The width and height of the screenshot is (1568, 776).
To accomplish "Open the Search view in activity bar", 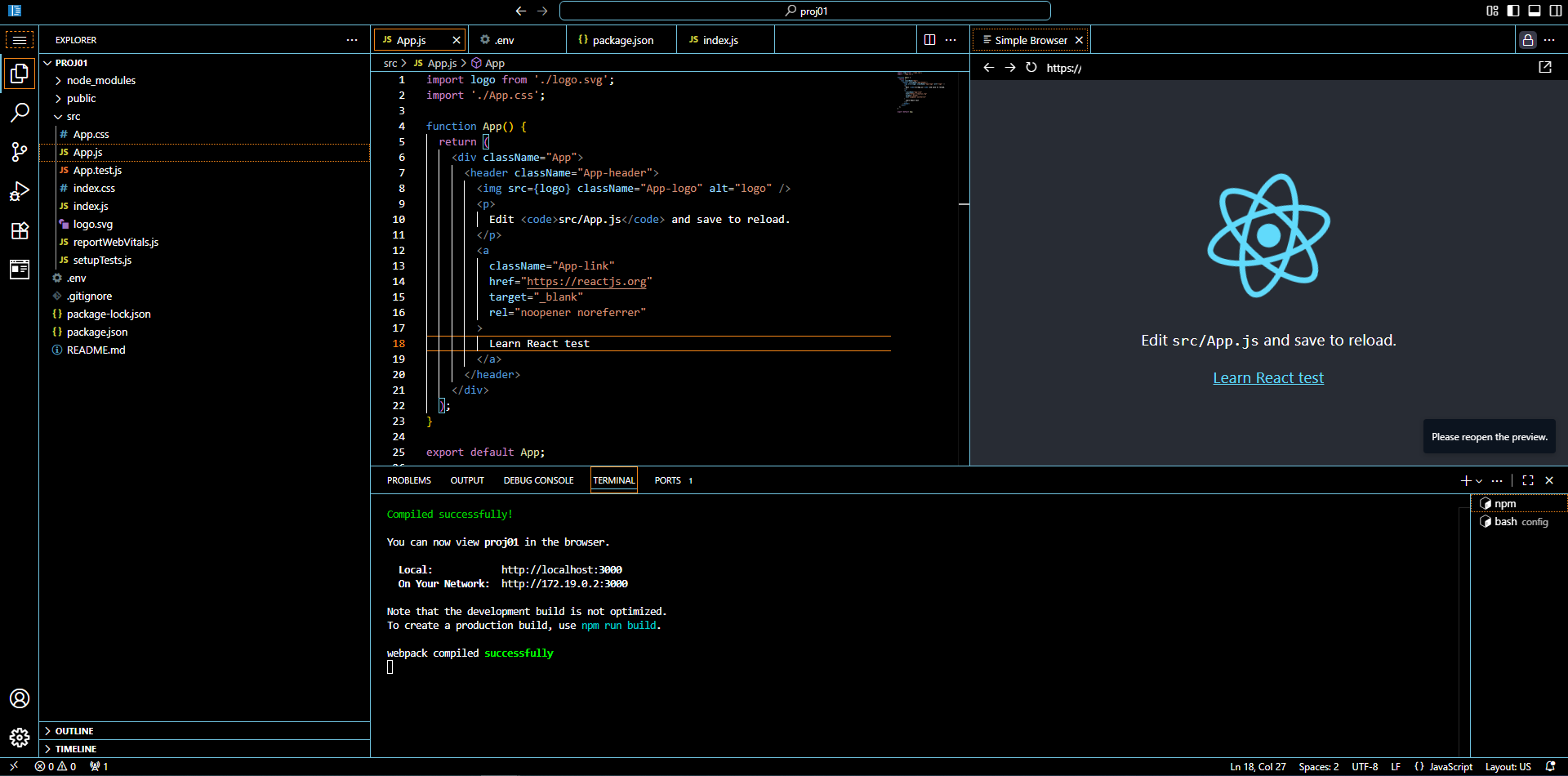I will [20, 113].
